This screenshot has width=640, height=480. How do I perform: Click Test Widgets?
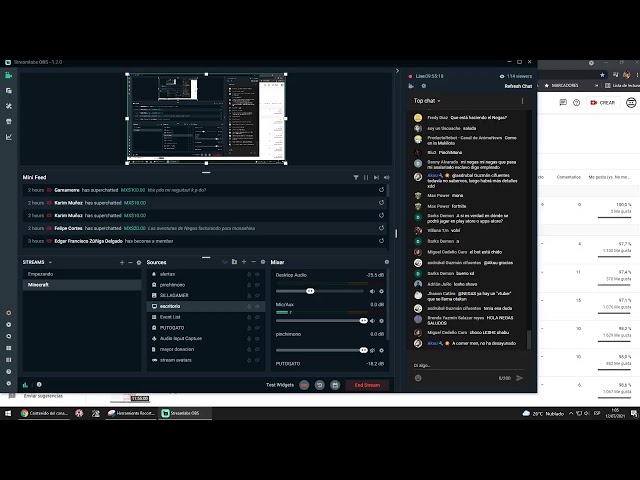tap(280, 385)
